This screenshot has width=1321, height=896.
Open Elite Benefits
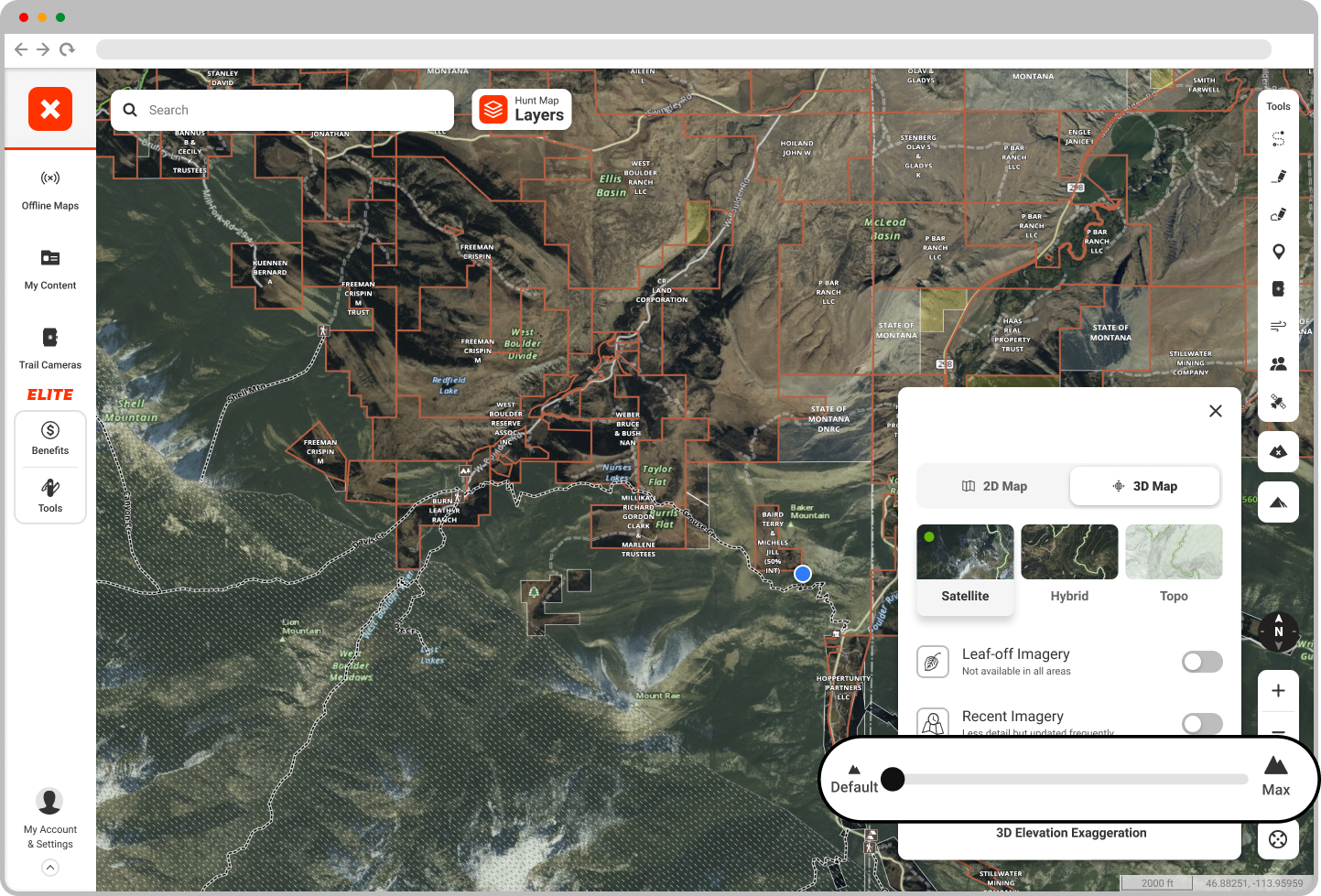click(50, 438)
